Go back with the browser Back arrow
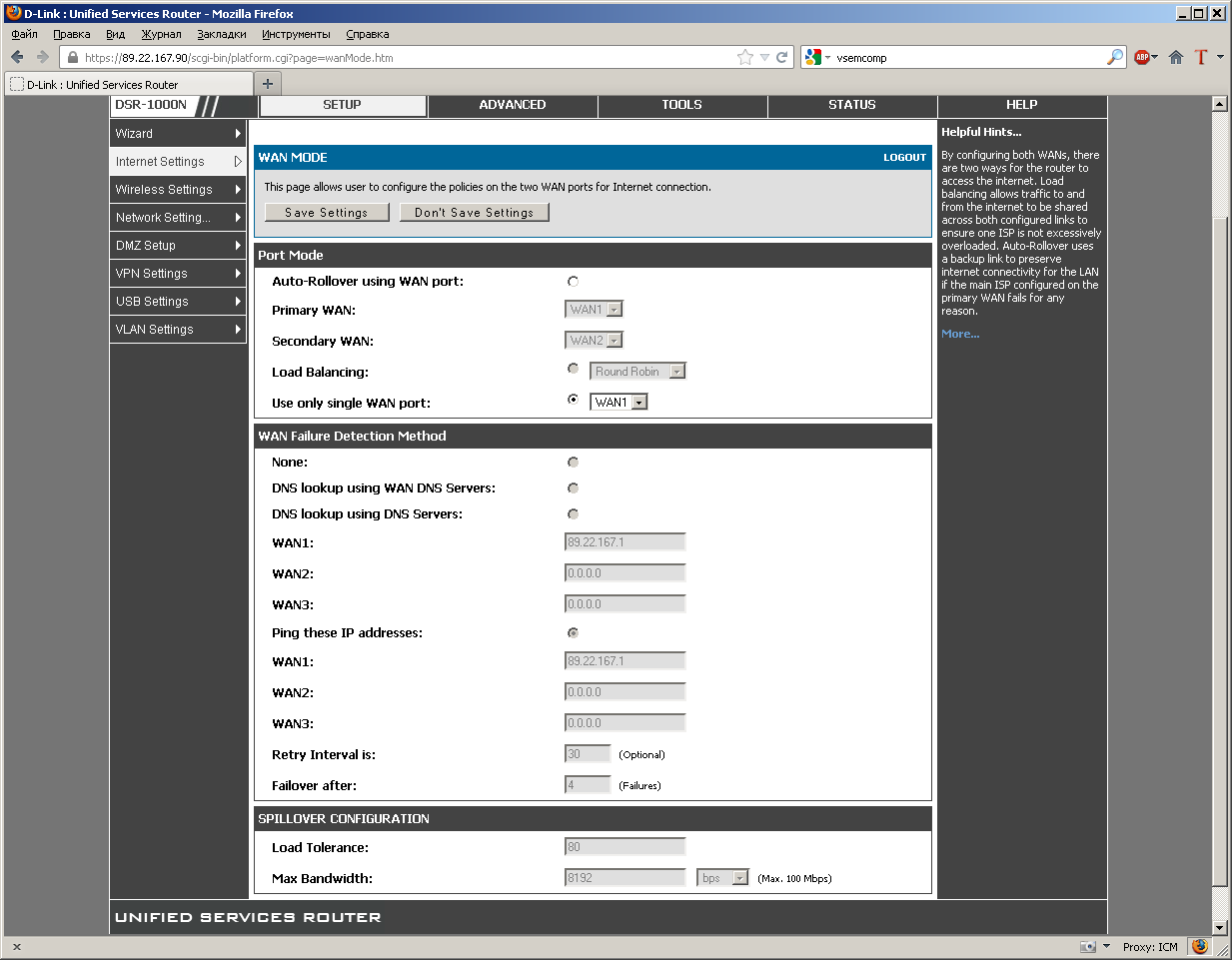This screenshot has width=1232, height=960. [x=17, y=57]
